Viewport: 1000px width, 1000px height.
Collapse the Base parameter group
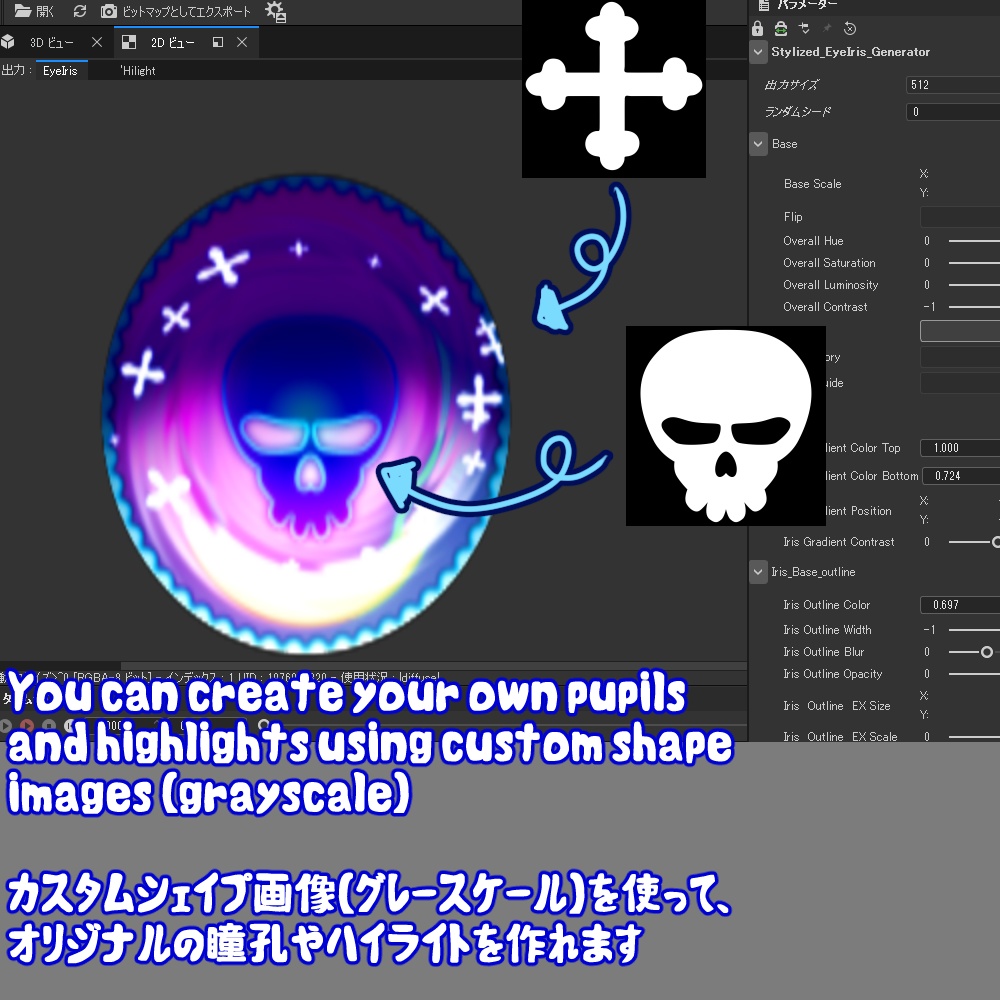pos(758,144)
